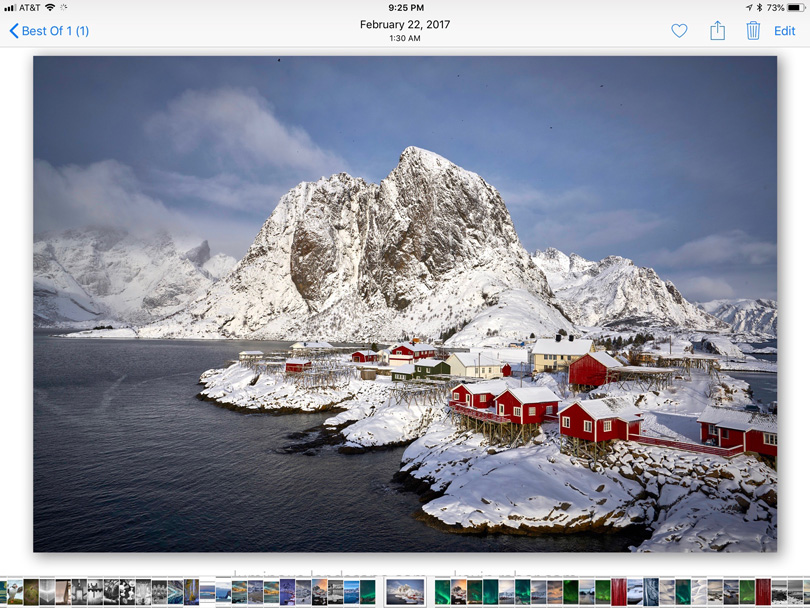Delete the photo with the trash icon
810x608 pixels.
tap(753, 30)
